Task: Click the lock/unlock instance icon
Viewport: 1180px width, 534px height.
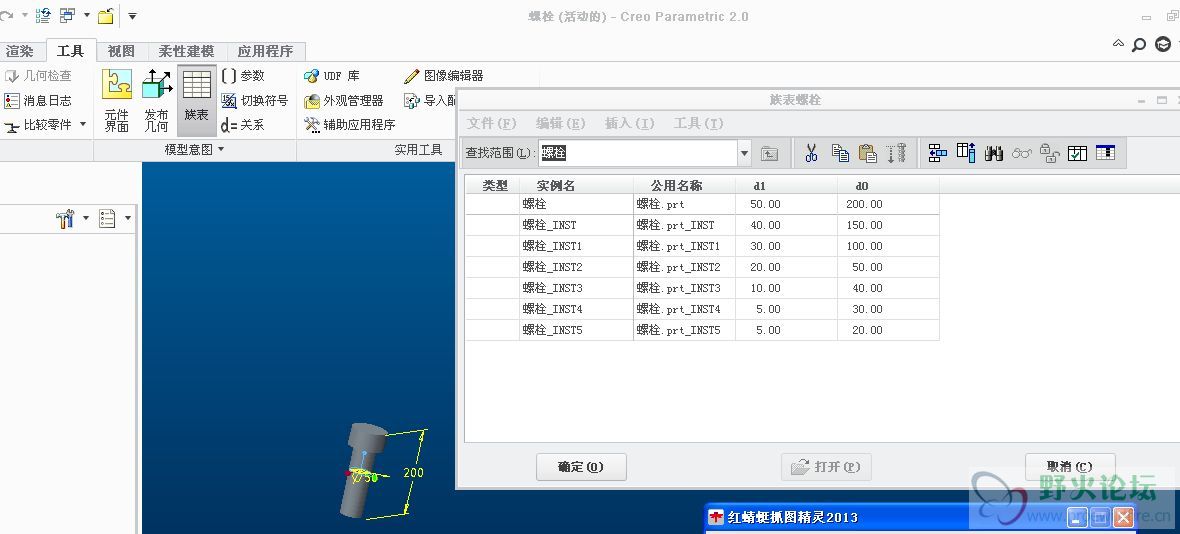Action: [x=1050, y=153]
